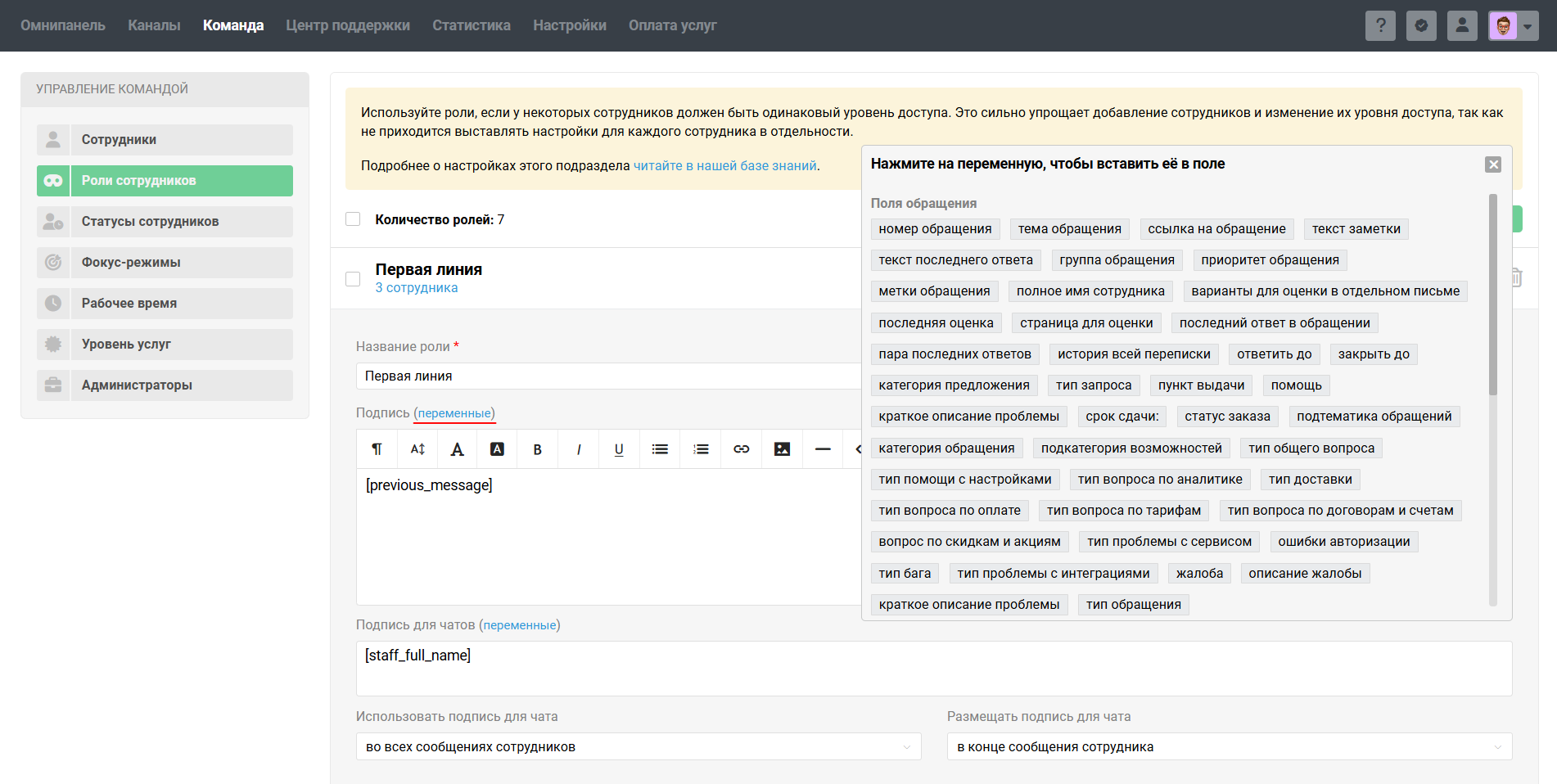Screen dimensions: 1557x784
Task: Tick the checkbox beside Первая линия
Action: point(353,279)
